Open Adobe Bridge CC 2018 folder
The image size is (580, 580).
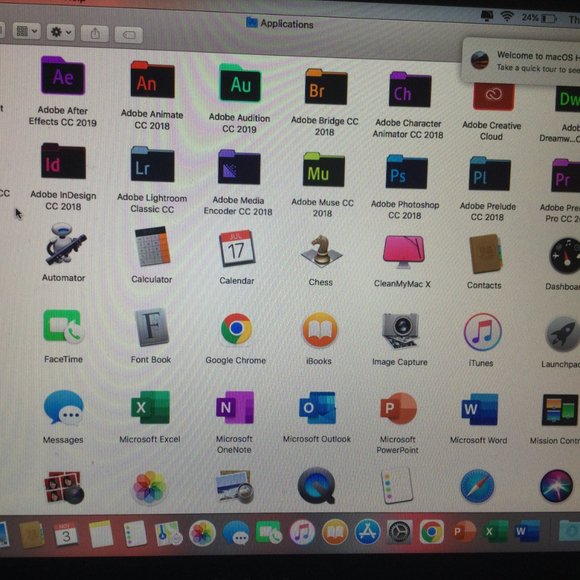pyautogui.click(x=326, y=87)
